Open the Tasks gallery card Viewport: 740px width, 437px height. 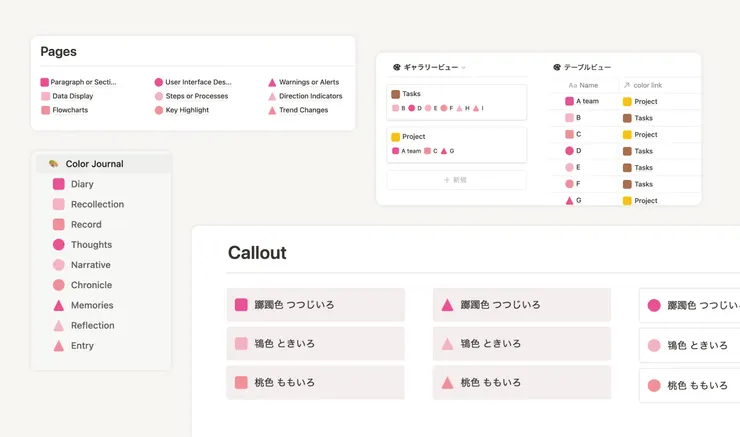[x=456, y=102]
